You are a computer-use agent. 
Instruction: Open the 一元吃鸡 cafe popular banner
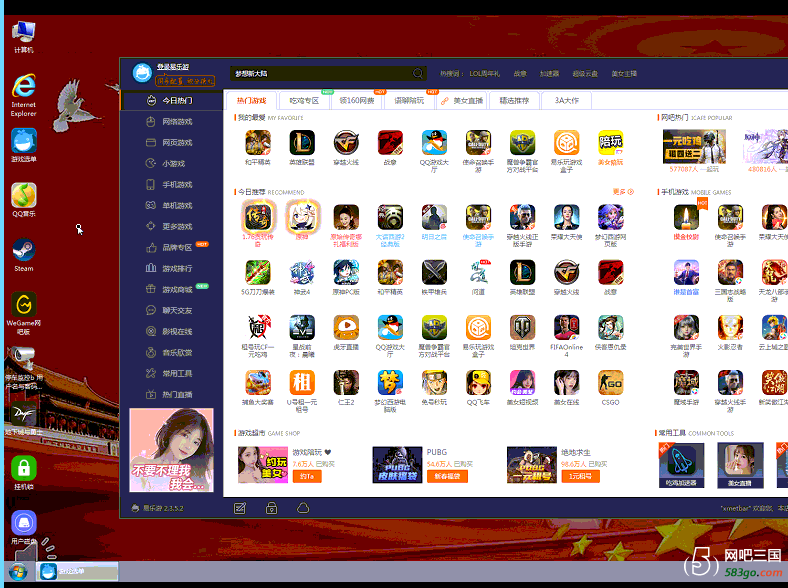pyautogui.click(x=694, y=146)
